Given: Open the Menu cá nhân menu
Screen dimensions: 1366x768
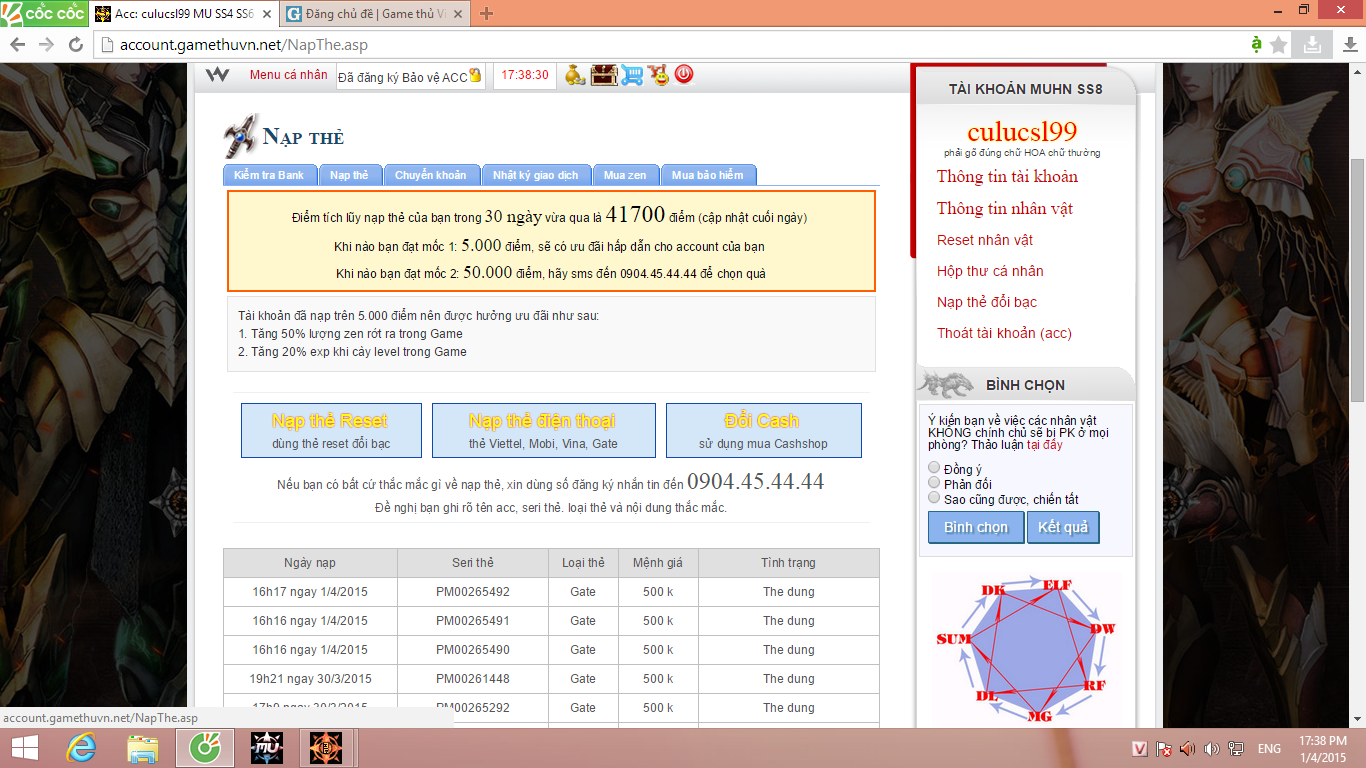Looking at the screenshot, I should coord(288,75).
